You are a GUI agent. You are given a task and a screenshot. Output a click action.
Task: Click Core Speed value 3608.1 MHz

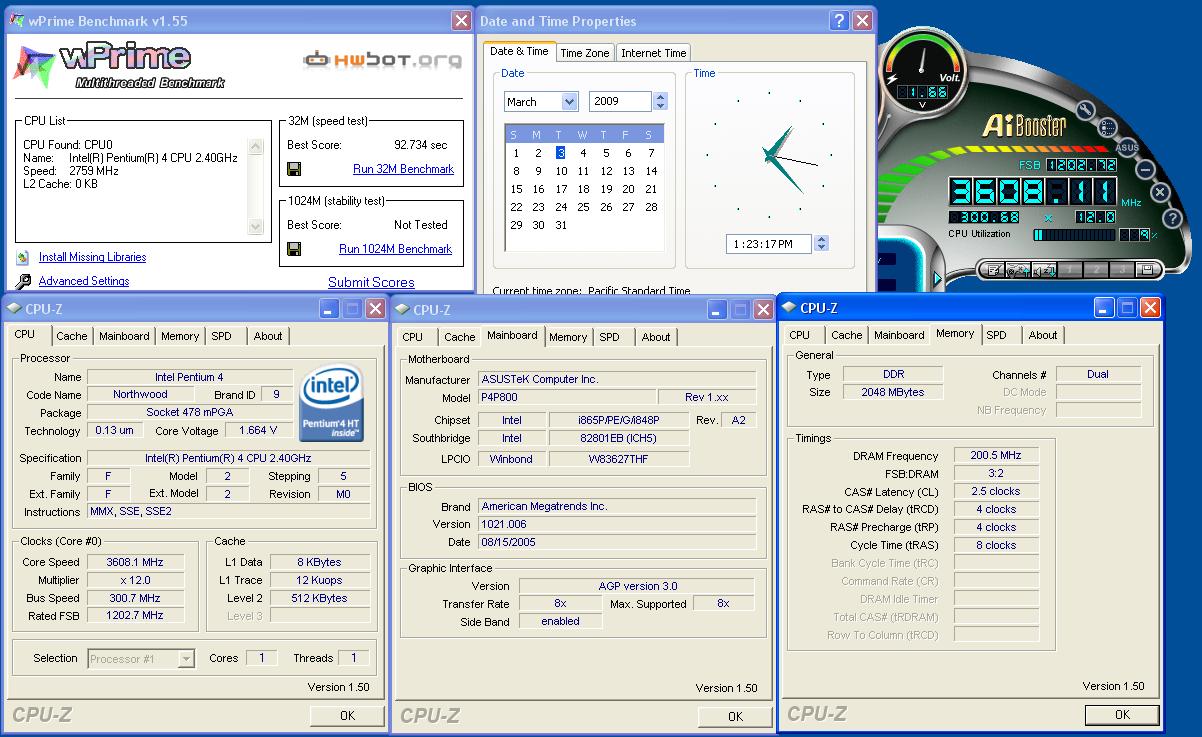click(136, 562)
